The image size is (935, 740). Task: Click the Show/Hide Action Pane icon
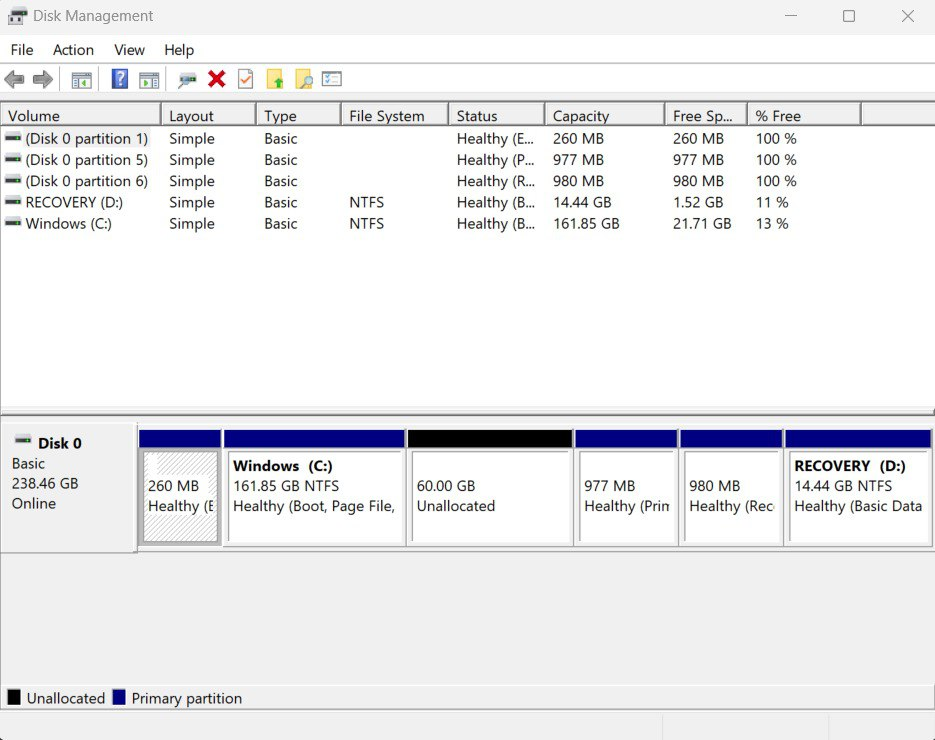(149, 80)
